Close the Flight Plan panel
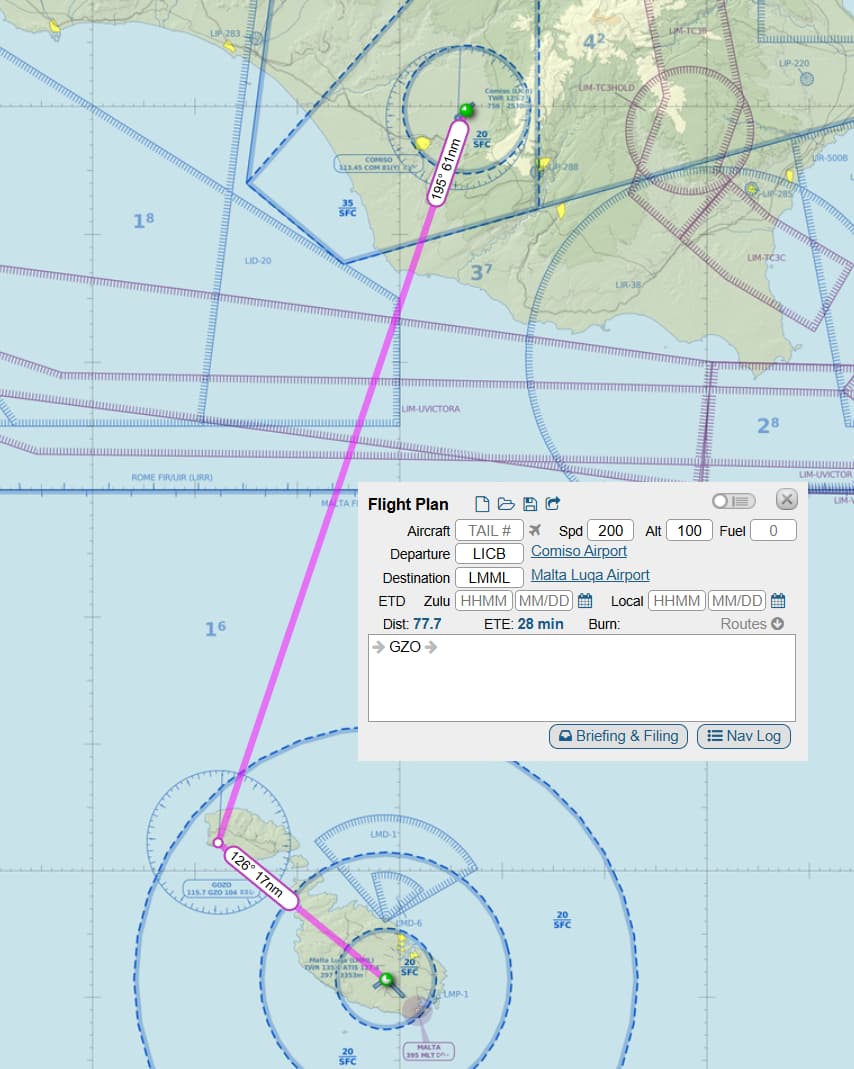The height and width of the screenshot is (1069, 854). point(787,499)
